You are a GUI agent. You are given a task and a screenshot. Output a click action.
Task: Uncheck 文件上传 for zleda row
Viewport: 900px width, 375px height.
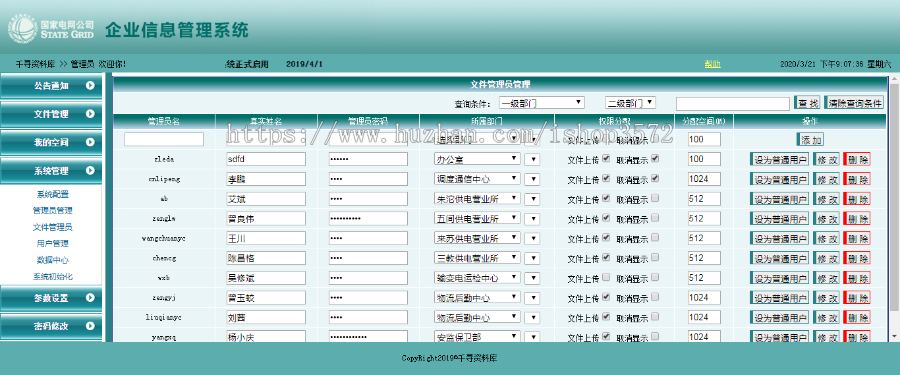(606, 158)
